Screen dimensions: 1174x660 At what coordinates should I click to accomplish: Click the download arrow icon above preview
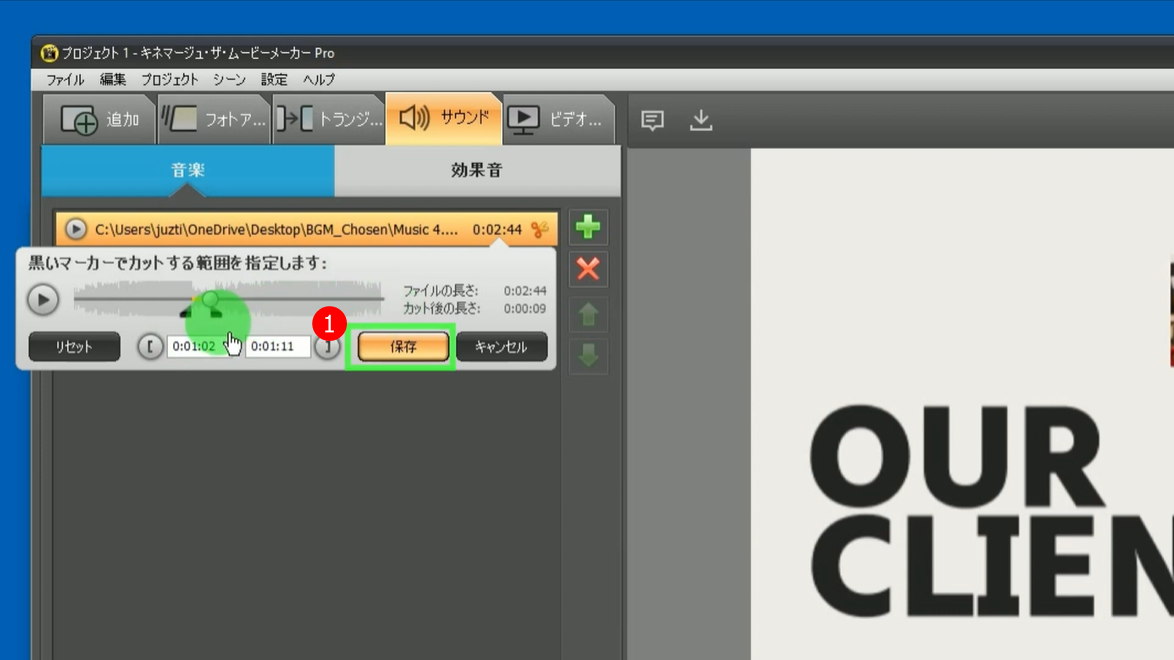(701, 121)
